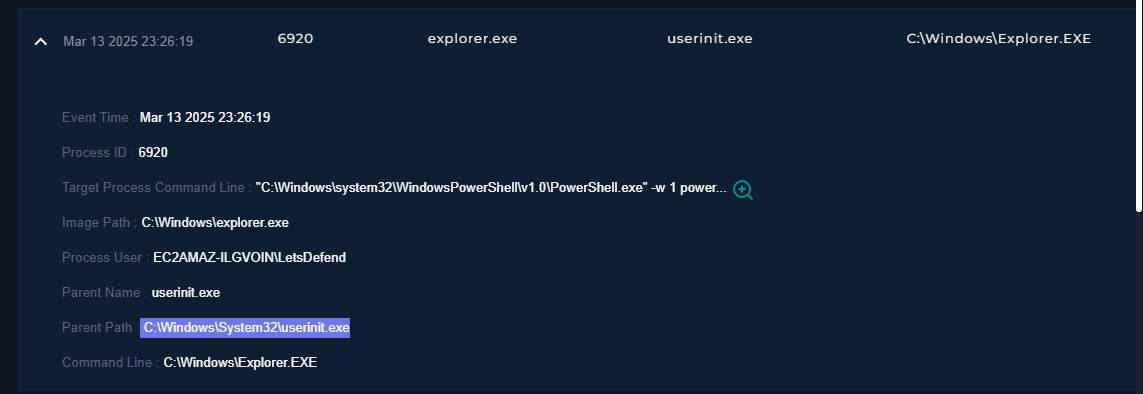
Task: Click process ID 6920 in the row header
Action: click(x=295, y=39)
